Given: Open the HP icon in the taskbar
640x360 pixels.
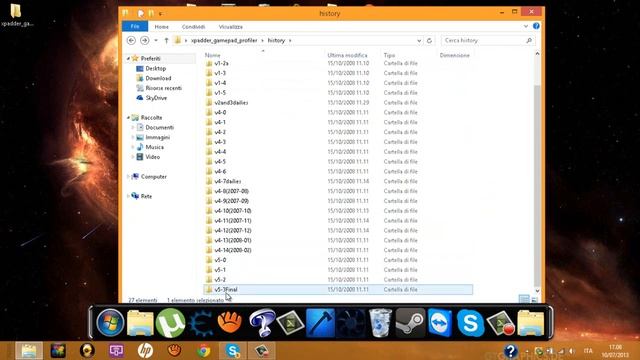Looking at the screenshot, I should [x=145, y=351].
